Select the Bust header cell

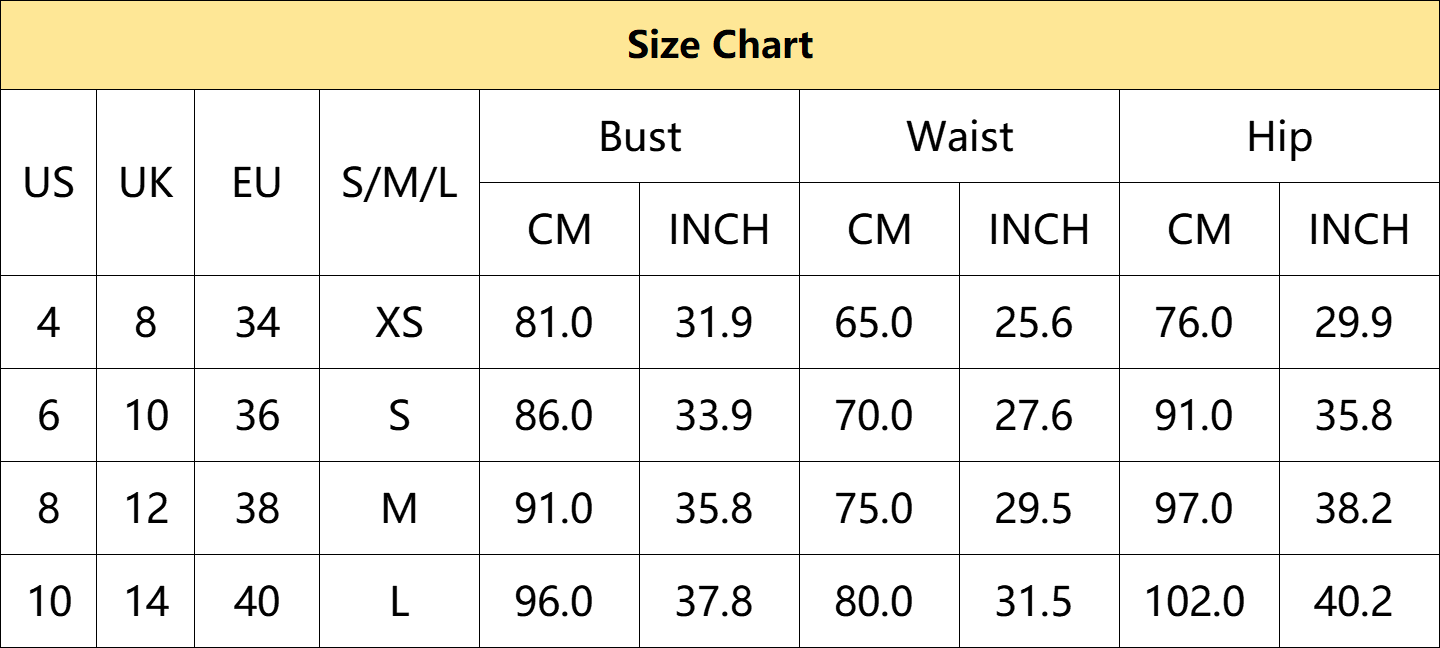click(x=640, y=137)
